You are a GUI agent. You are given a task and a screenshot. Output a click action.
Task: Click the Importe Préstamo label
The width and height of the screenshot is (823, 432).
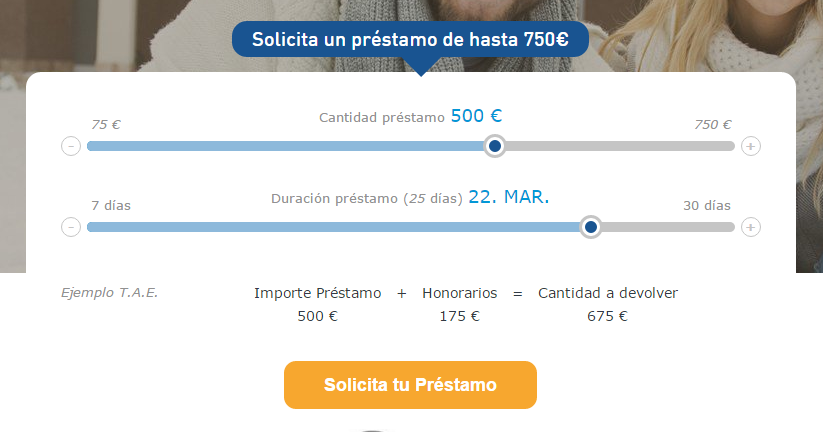pyautogui.click(x=318, y=293)
